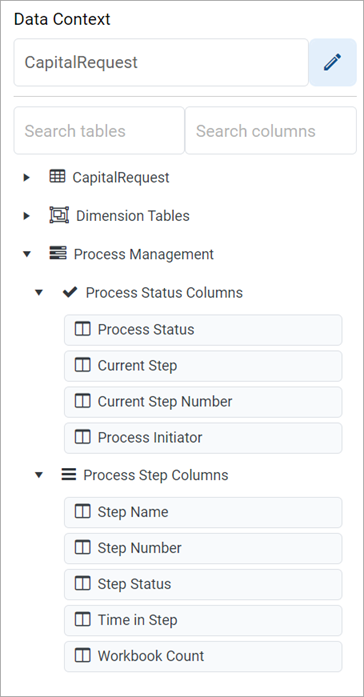Select the Current Step Number column
The height and width of the screenshot is (697, 364).
point(203,402)
